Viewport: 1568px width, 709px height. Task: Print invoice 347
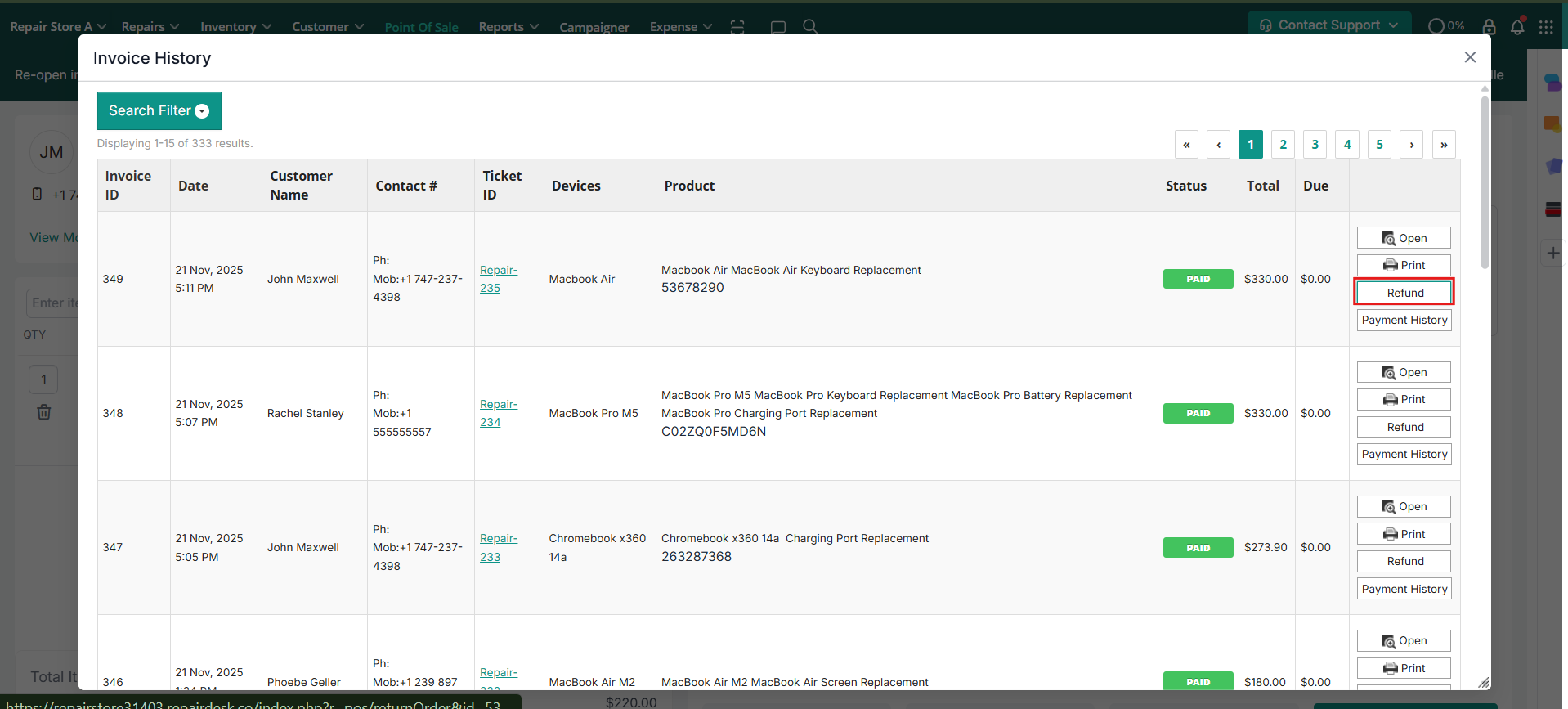pos(1404,534)
